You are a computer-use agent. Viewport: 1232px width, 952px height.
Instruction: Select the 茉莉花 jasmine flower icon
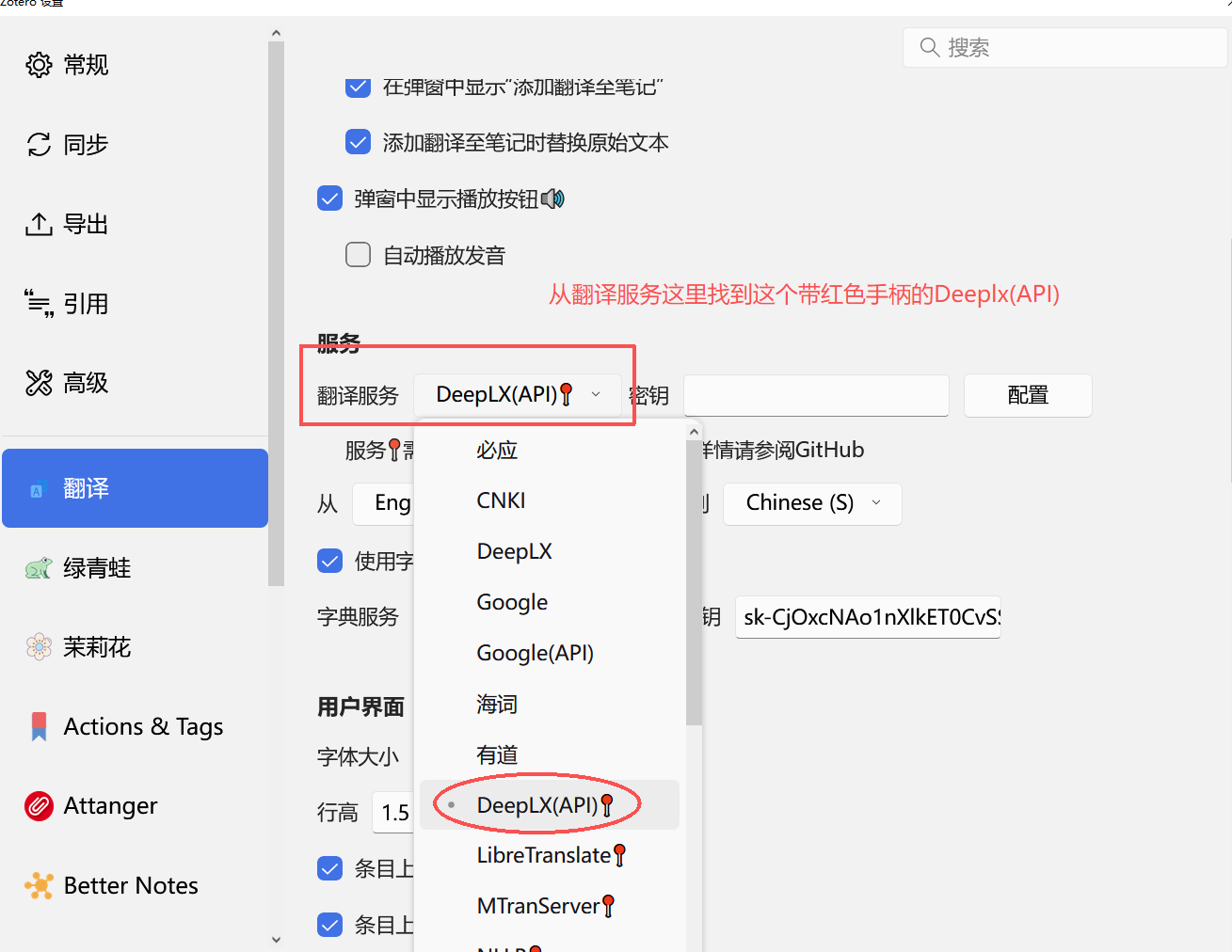39,647
